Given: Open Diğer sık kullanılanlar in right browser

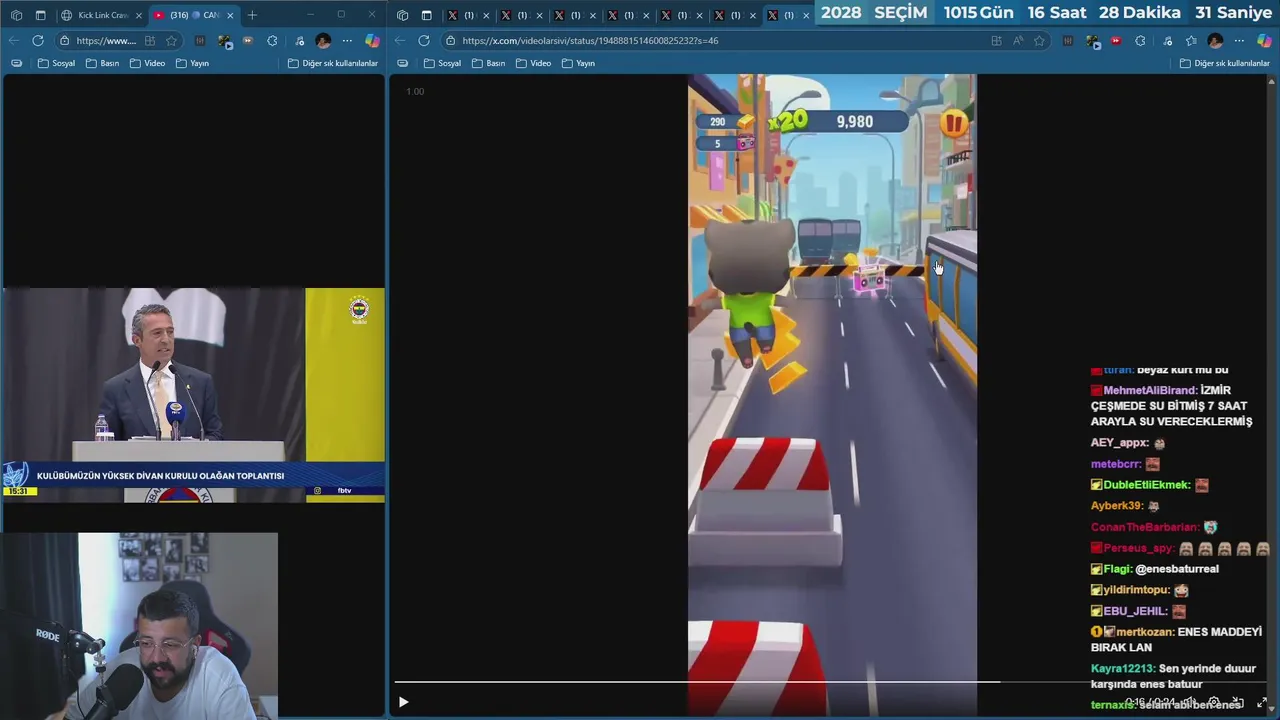Looking at the screenshot, I should [x=1225, y=63].
